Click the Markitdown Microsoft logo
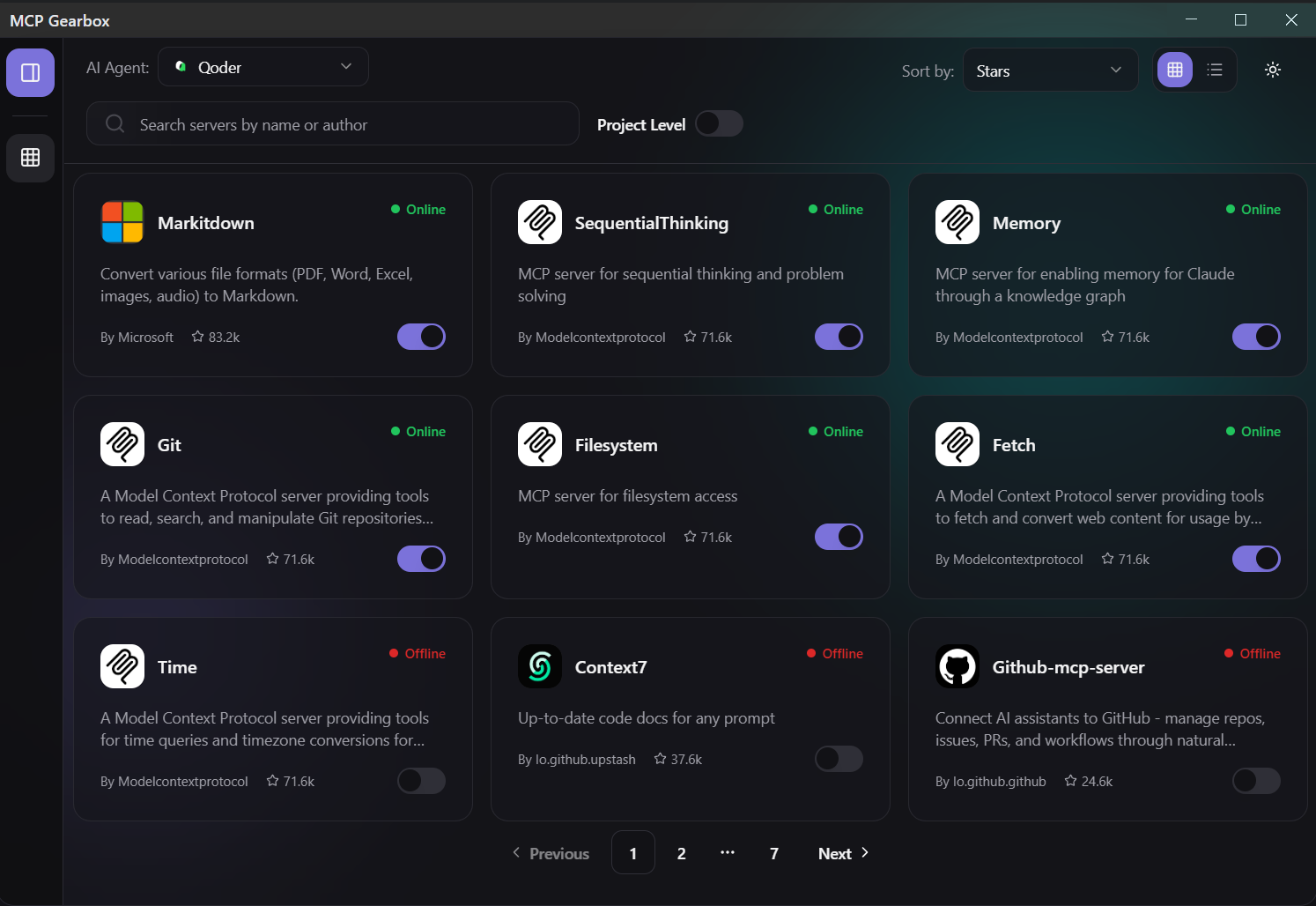 pos(122,222)
